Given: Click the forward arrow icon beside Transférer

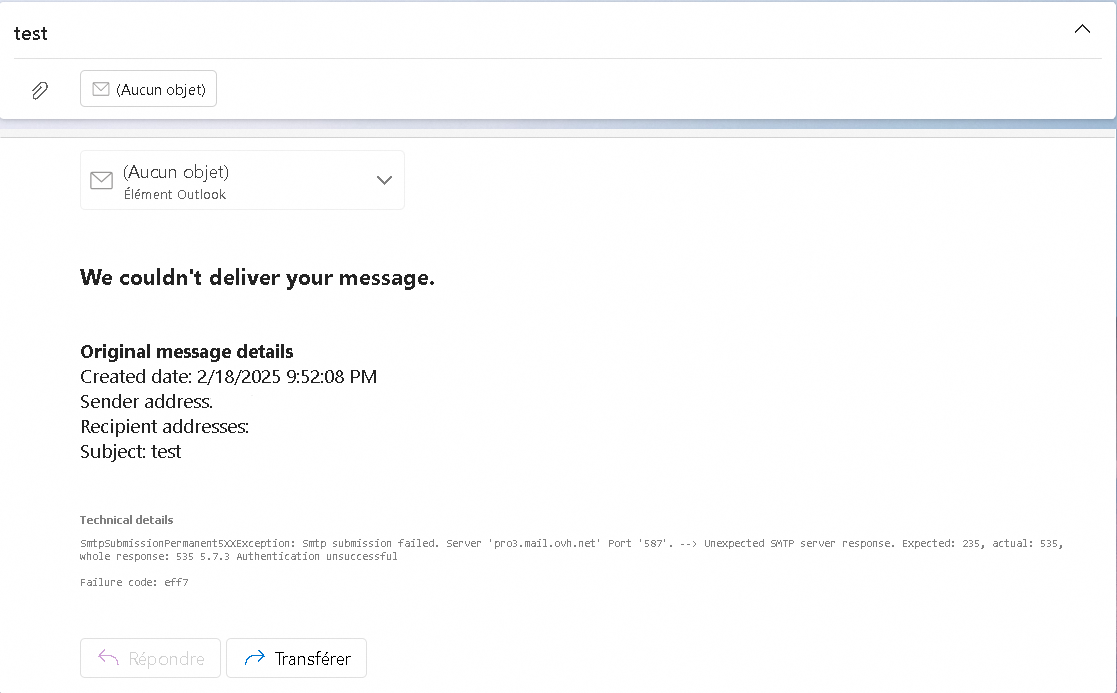Looking at the screenshot, I should click(254, 658).
